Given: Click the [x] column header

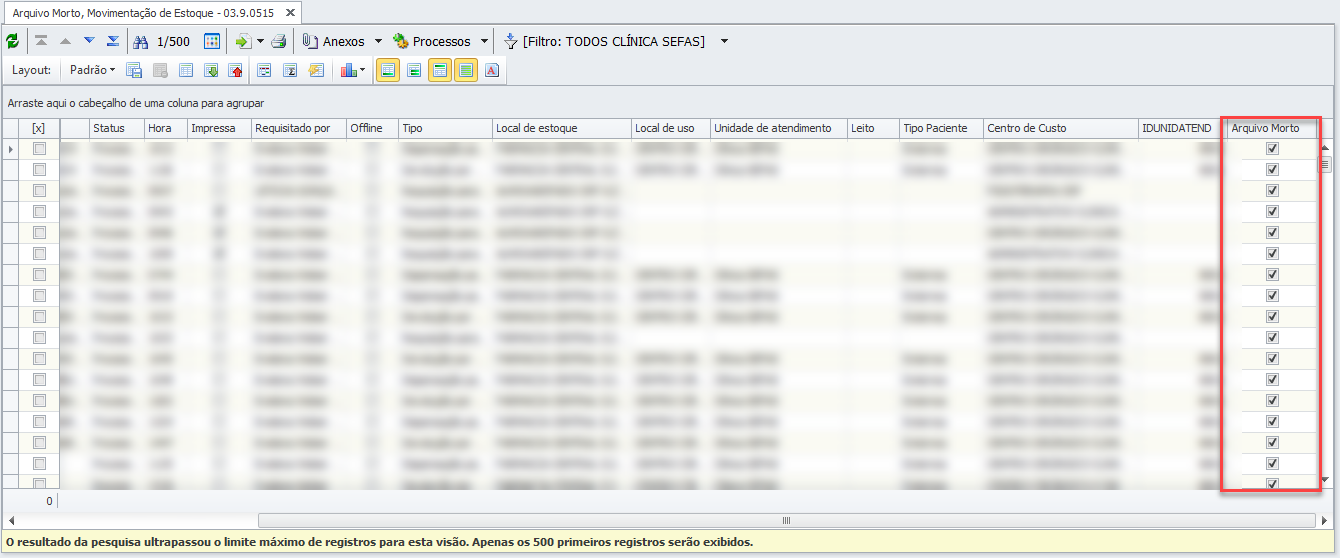Looking at the screenshot, I should coord(39,128).
